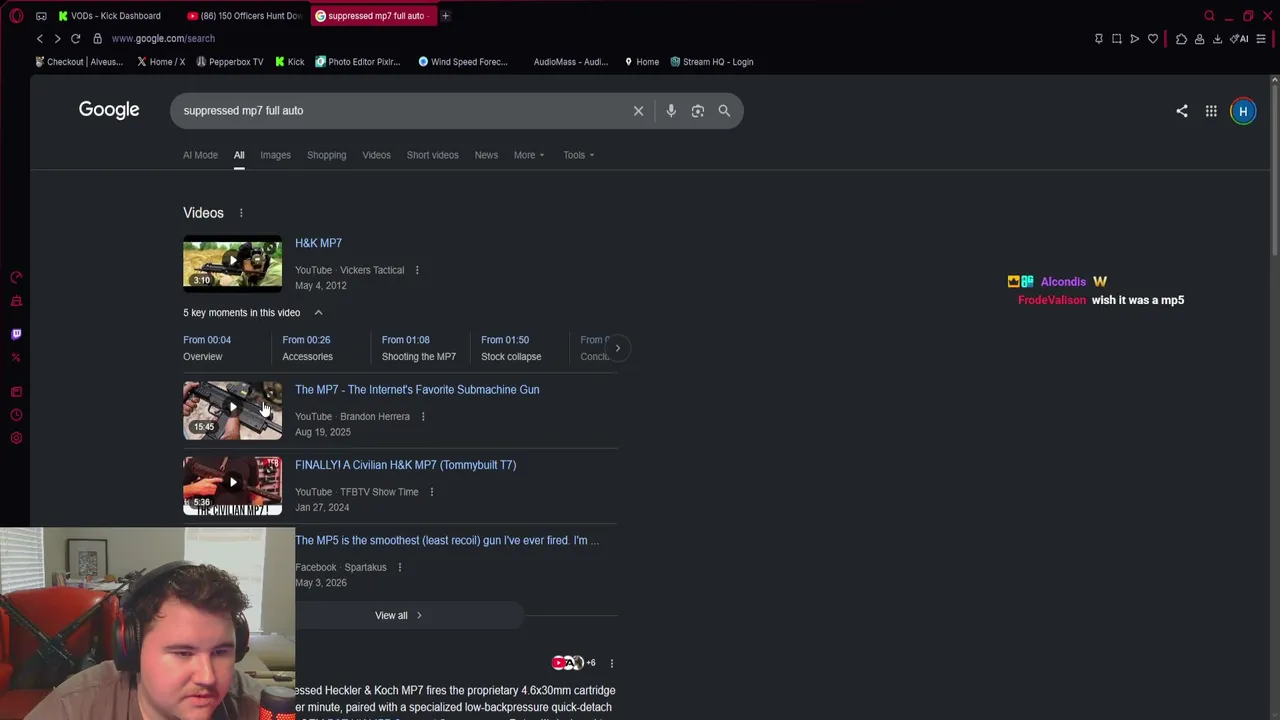Switch to News results tab
Image resolution: width=1280 pixels, height=720 pixels.
[486, 155]
